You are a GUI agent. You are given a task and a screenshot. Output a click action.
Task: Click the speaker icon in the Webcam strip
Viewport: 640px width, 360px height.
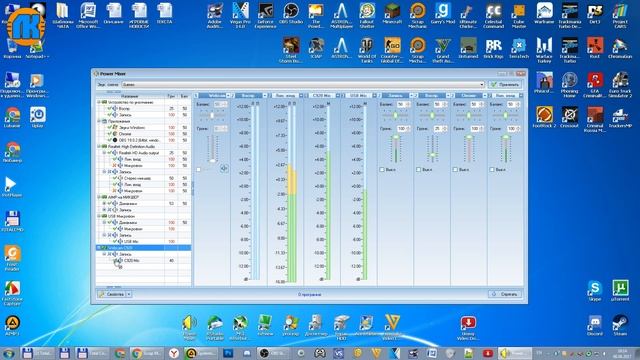(224, 168)
